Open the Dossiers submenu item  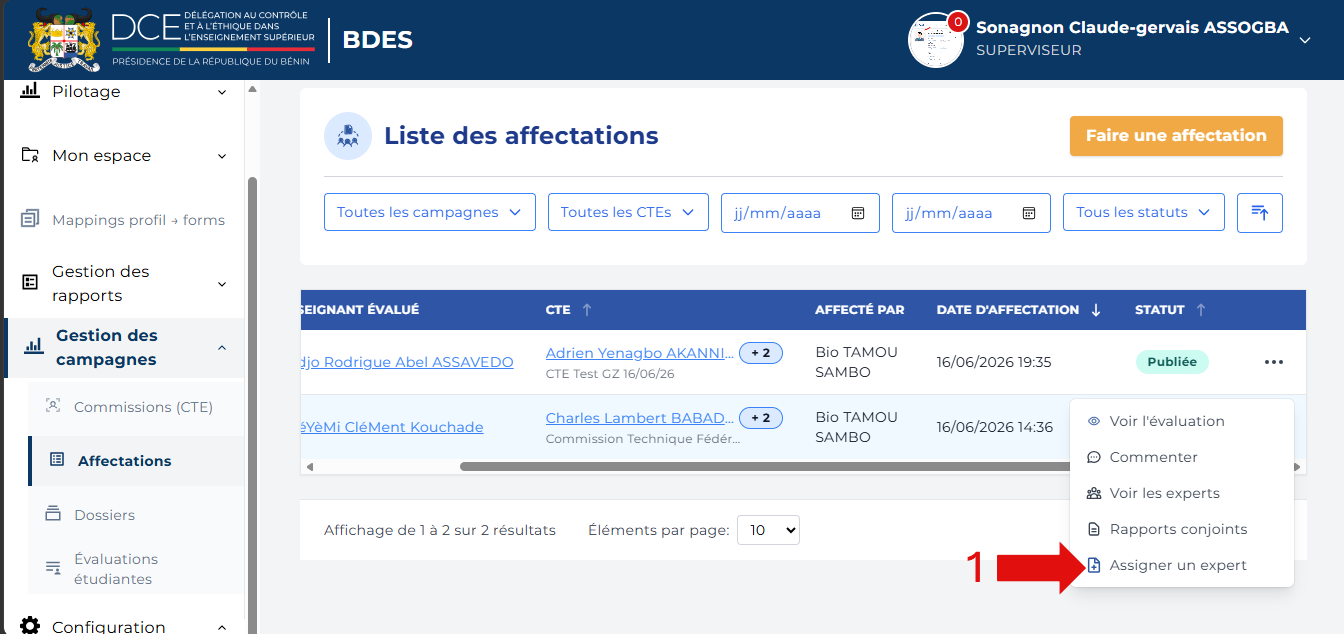(104, 515)
